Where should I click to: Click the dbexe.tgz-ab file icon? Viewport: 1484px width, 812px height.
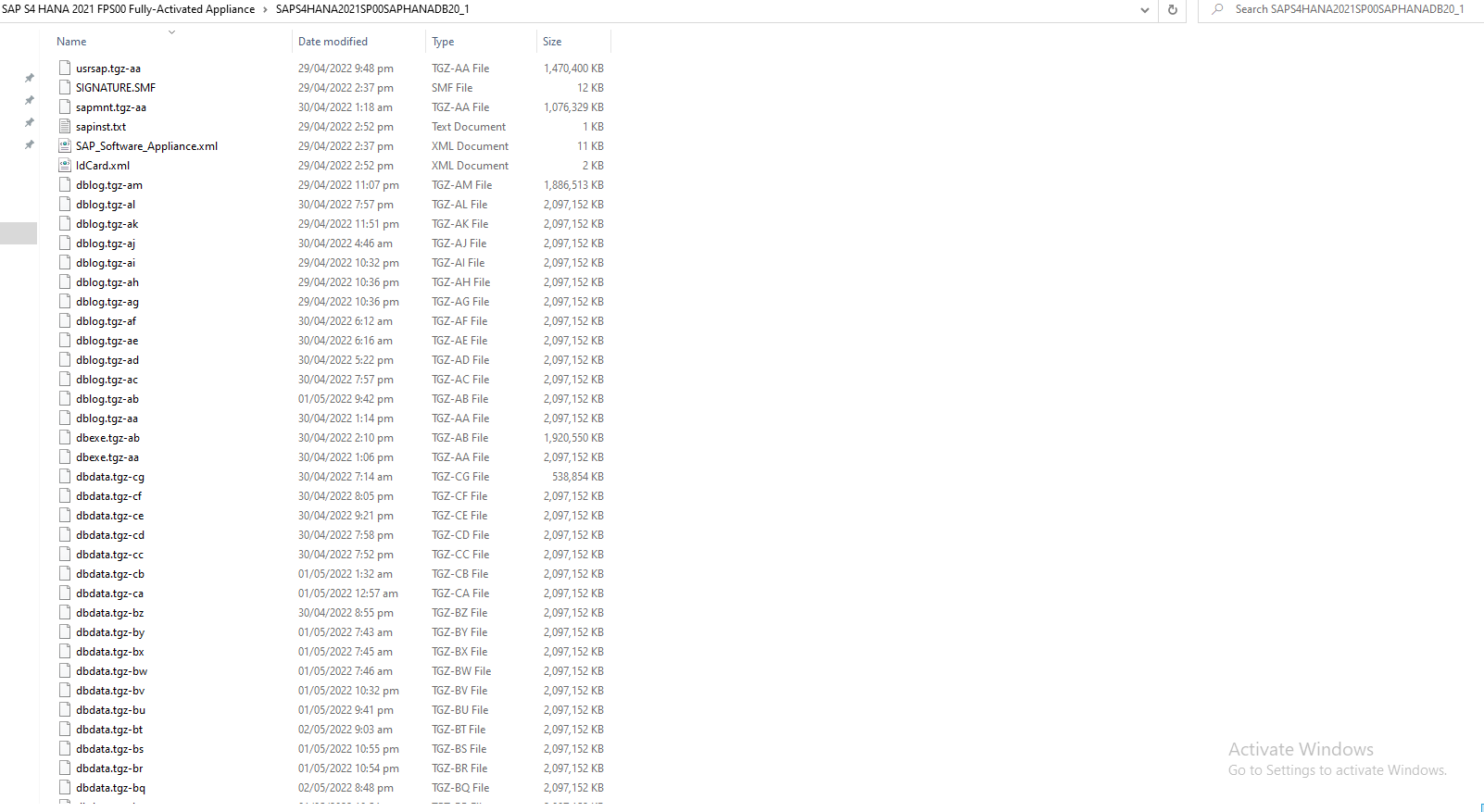click(65, 437)
